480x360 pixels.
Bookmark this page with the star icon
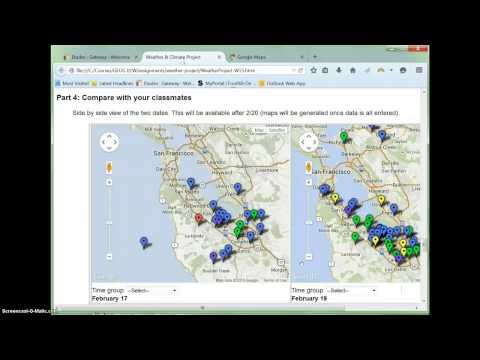314,70
